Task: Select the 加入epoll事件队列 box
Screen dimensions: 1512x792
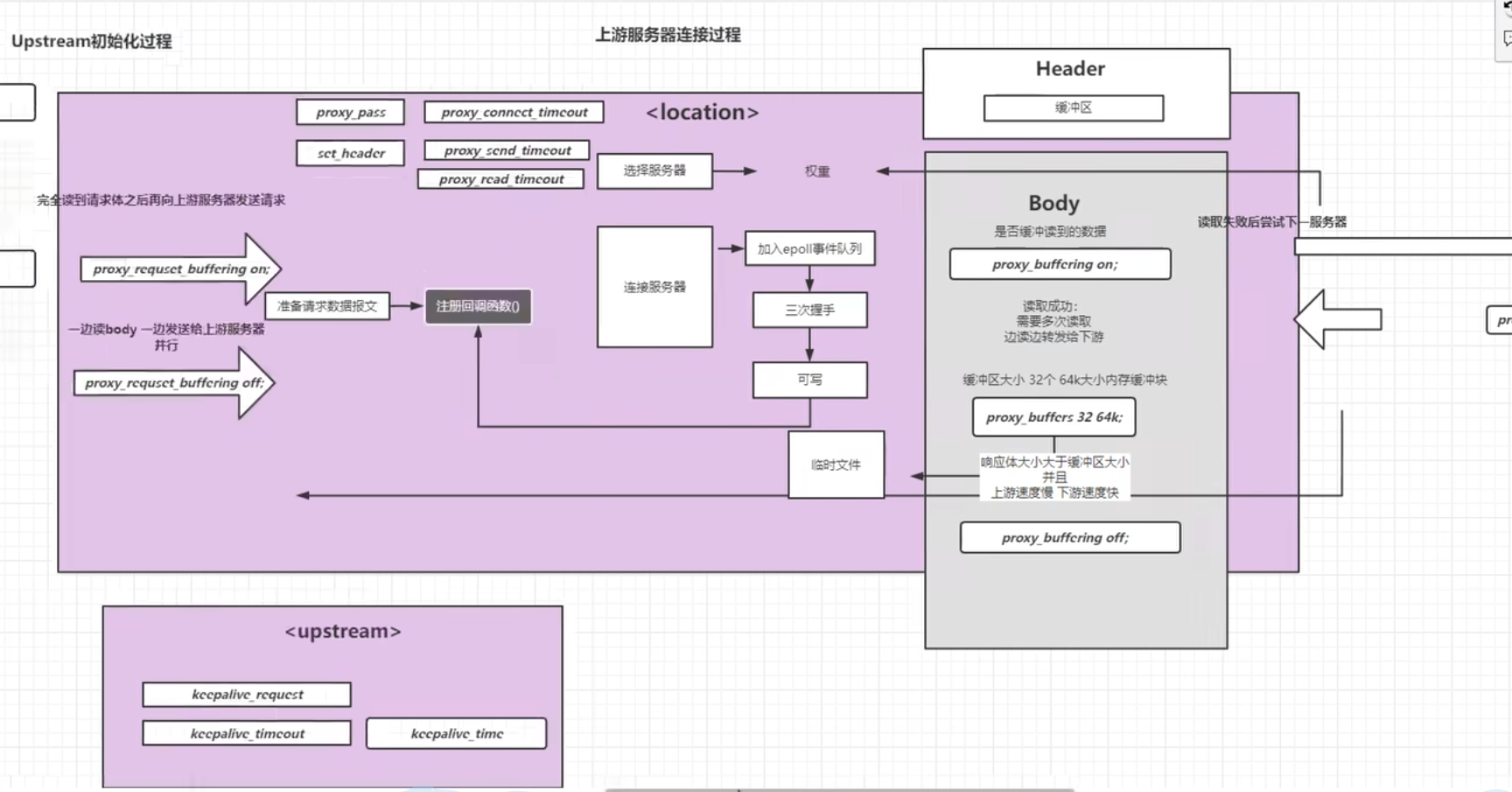Action: click(x=809, y=249)
